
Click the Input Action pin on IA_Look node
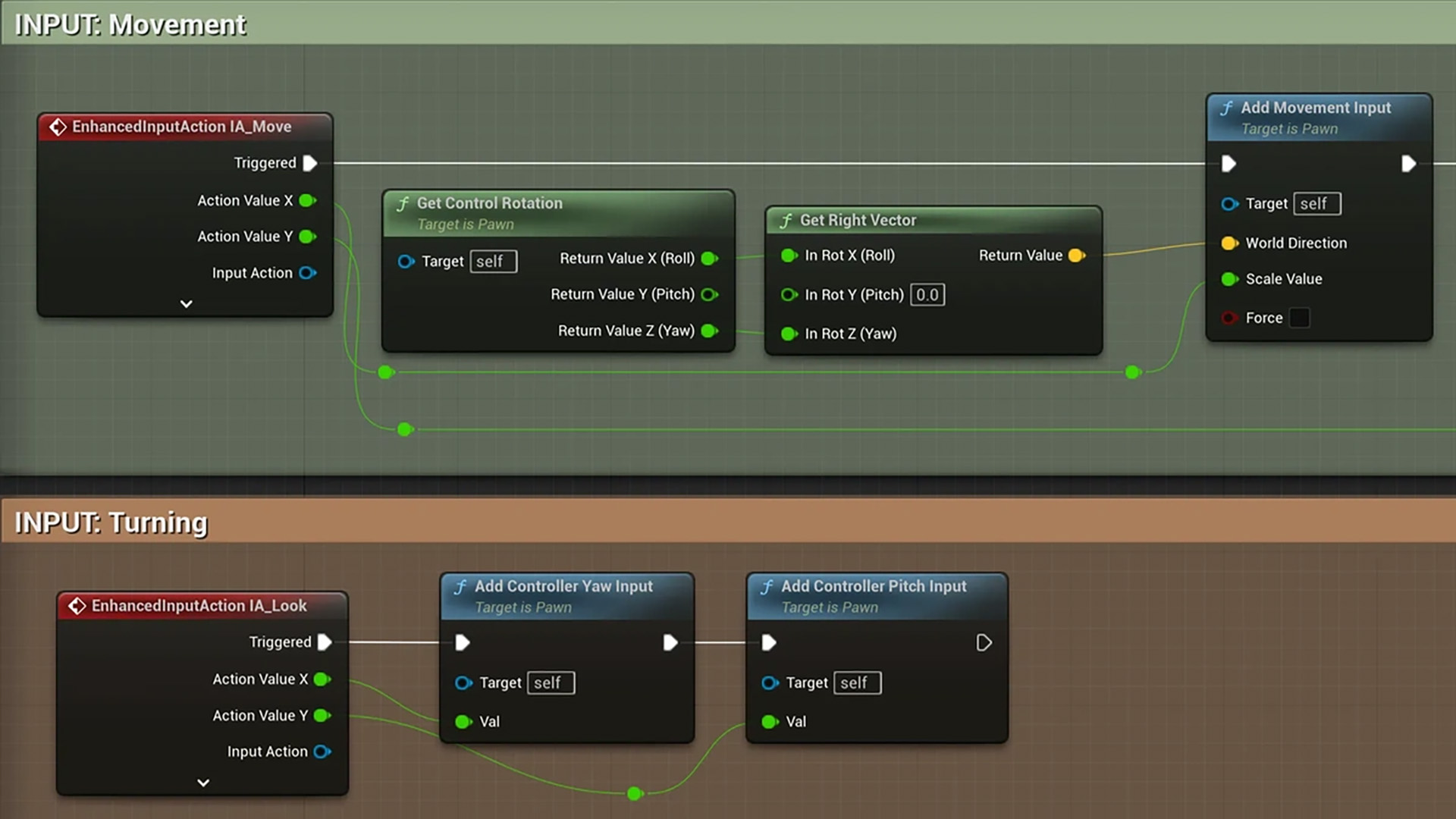[322, 752]
